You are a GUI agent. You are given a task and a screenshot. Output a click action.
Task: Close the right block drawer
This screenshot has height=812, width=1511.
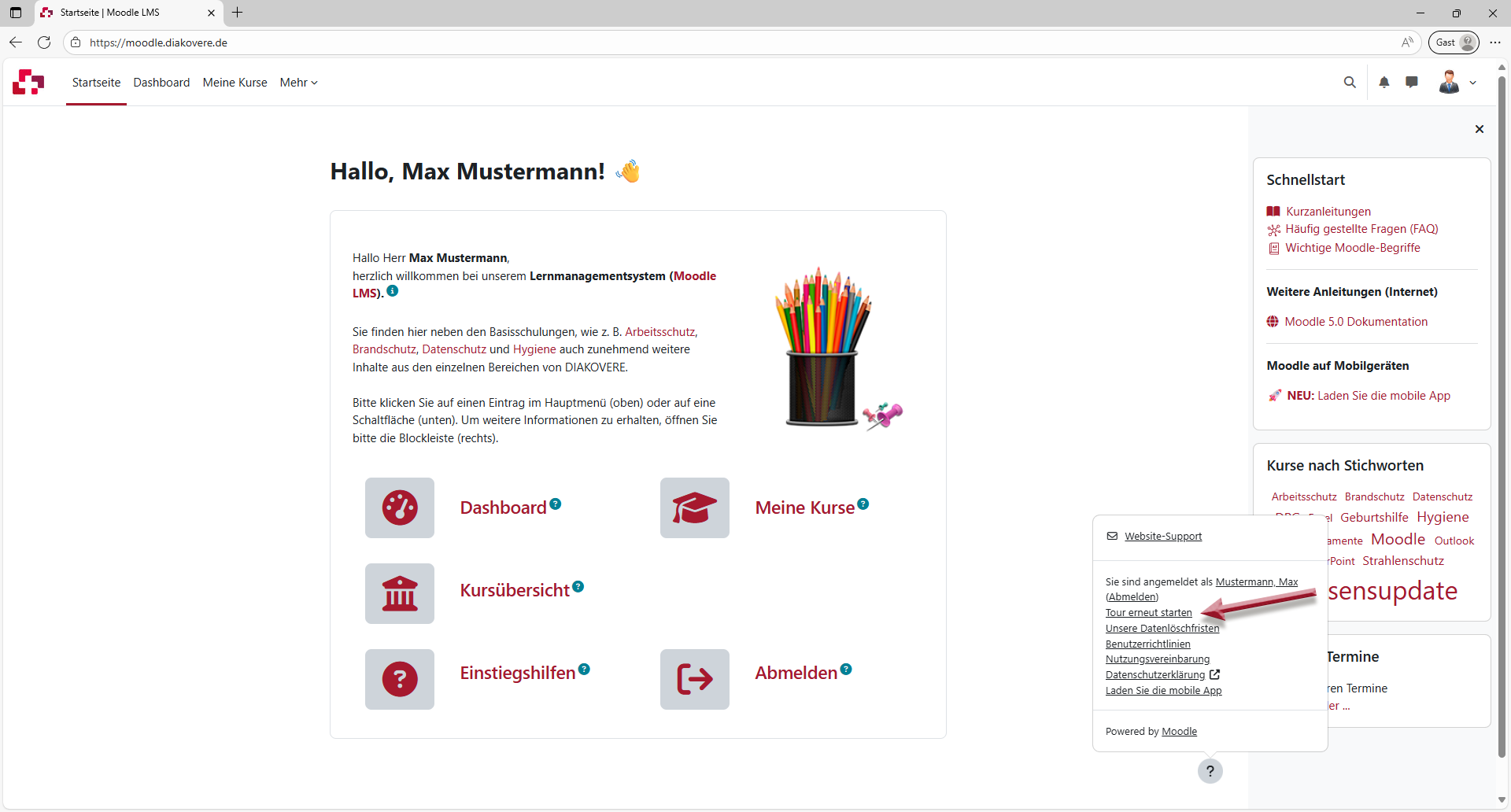tap(1480, 129)
